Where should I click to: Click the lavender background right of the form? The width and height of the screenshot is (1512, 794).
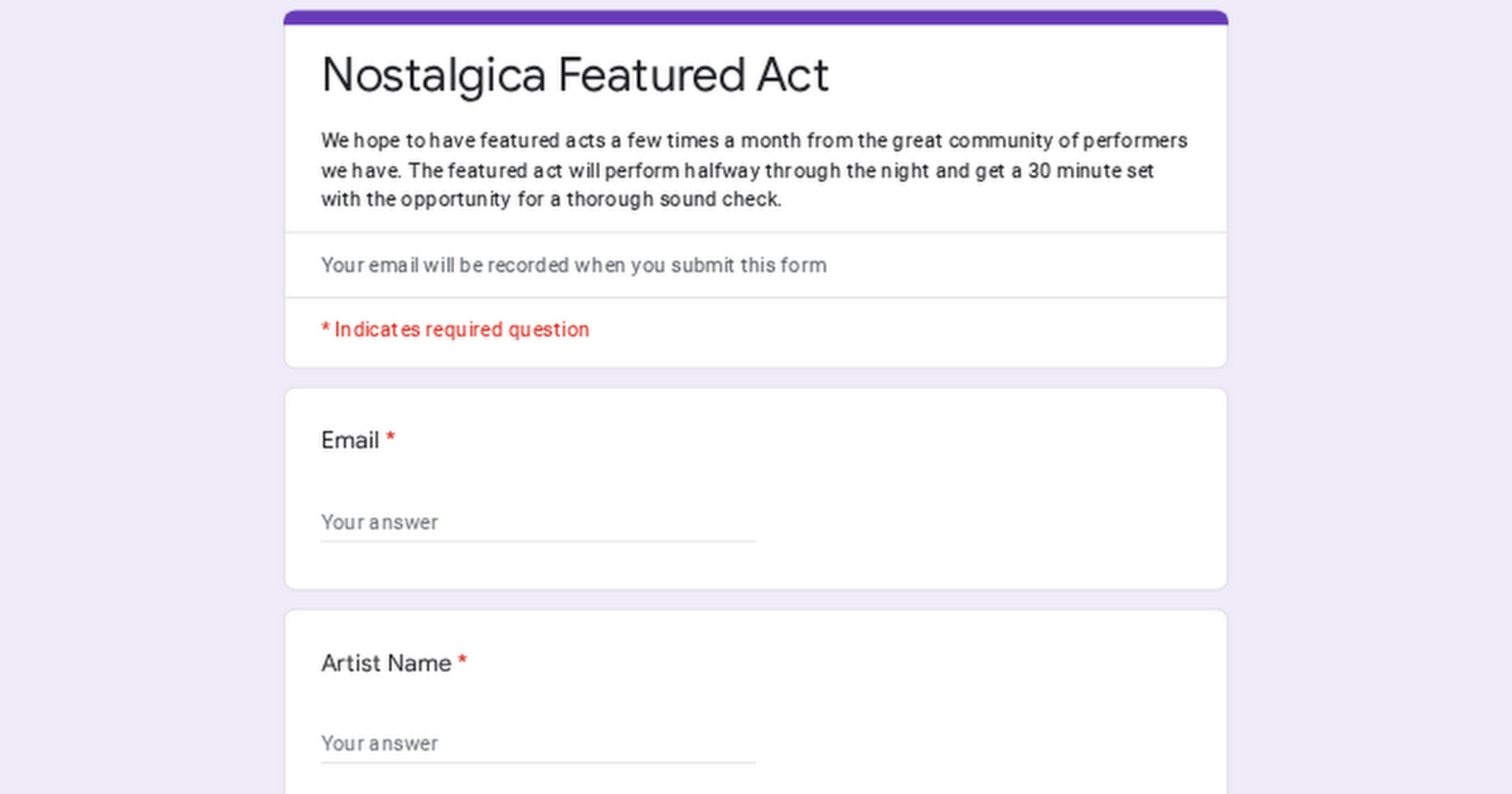pos(1368,378)
